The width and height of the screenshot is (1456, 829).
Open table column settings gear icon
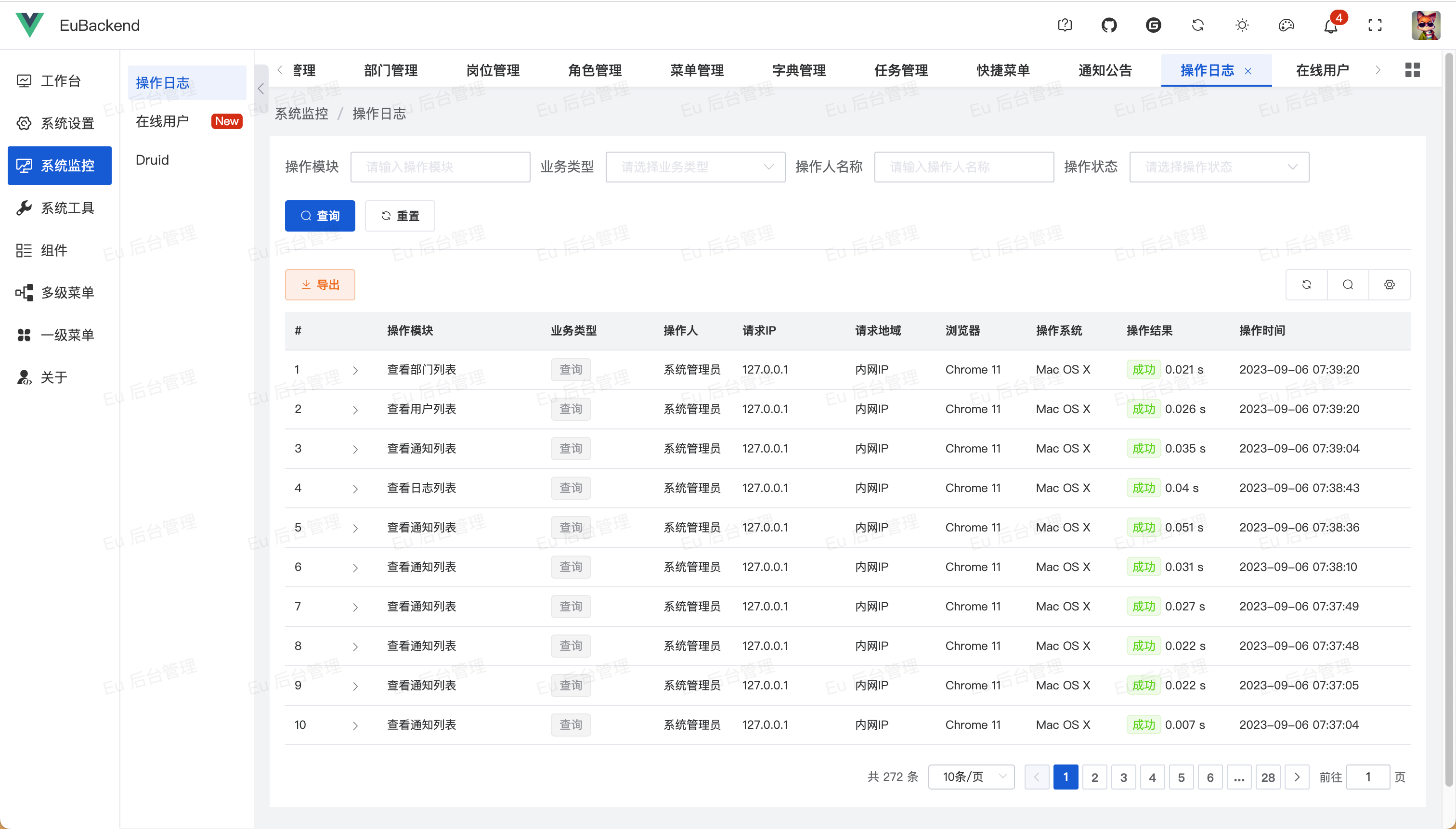click(x=1390, y=285)
